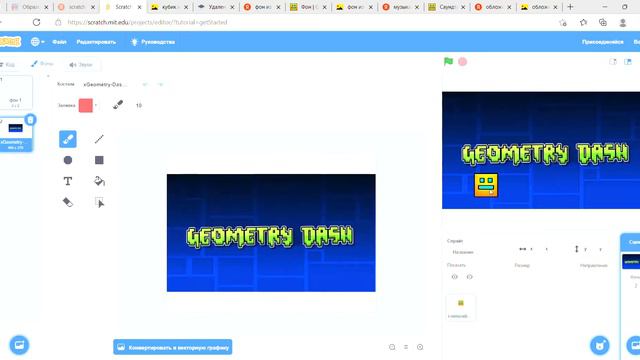This screenshot has width=640, height=360.
Task: Select the фон 1 backdrop thumbnail
Action: click(16, 92)
